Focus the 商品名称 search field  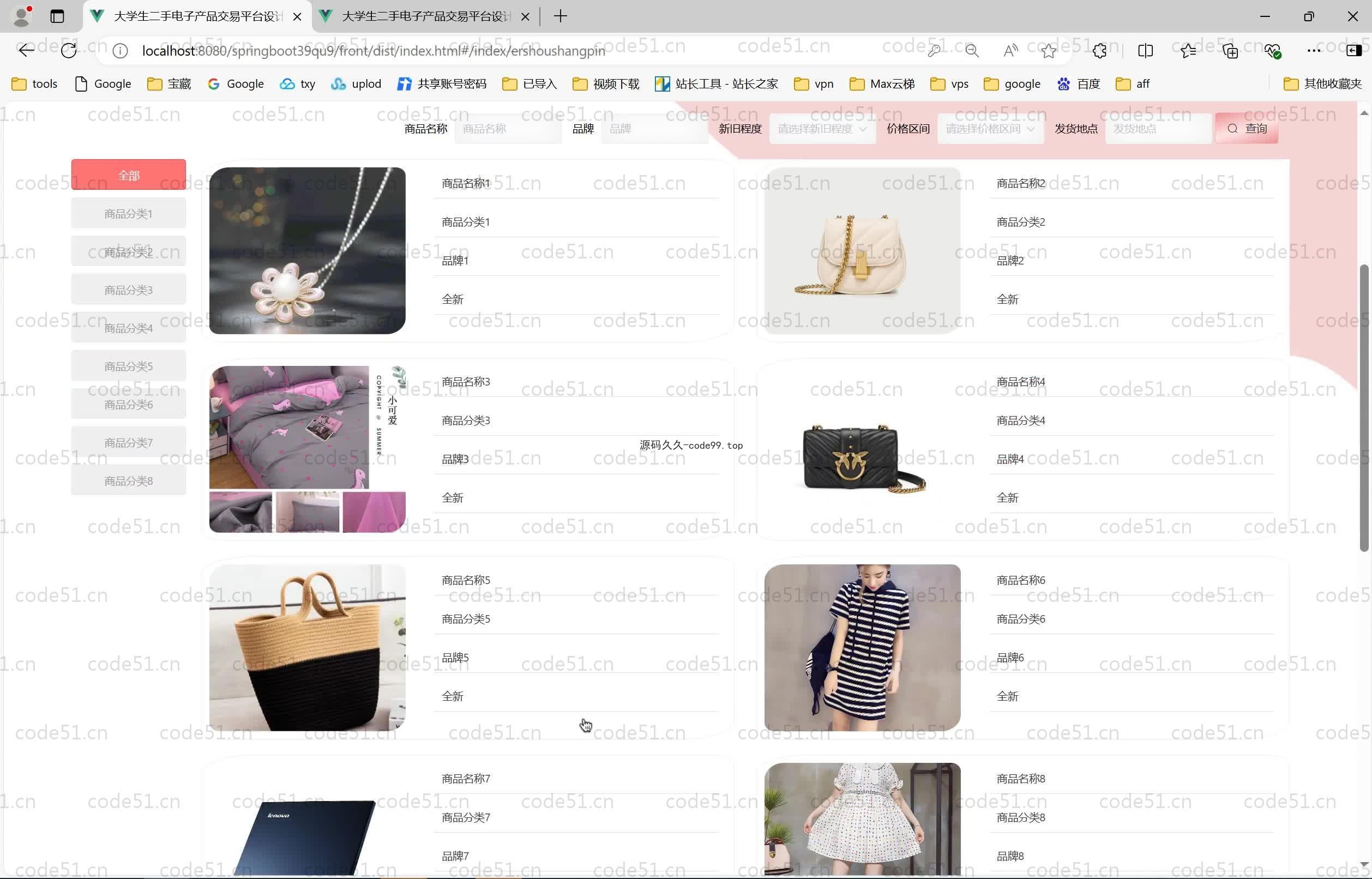tap(508, 129)
